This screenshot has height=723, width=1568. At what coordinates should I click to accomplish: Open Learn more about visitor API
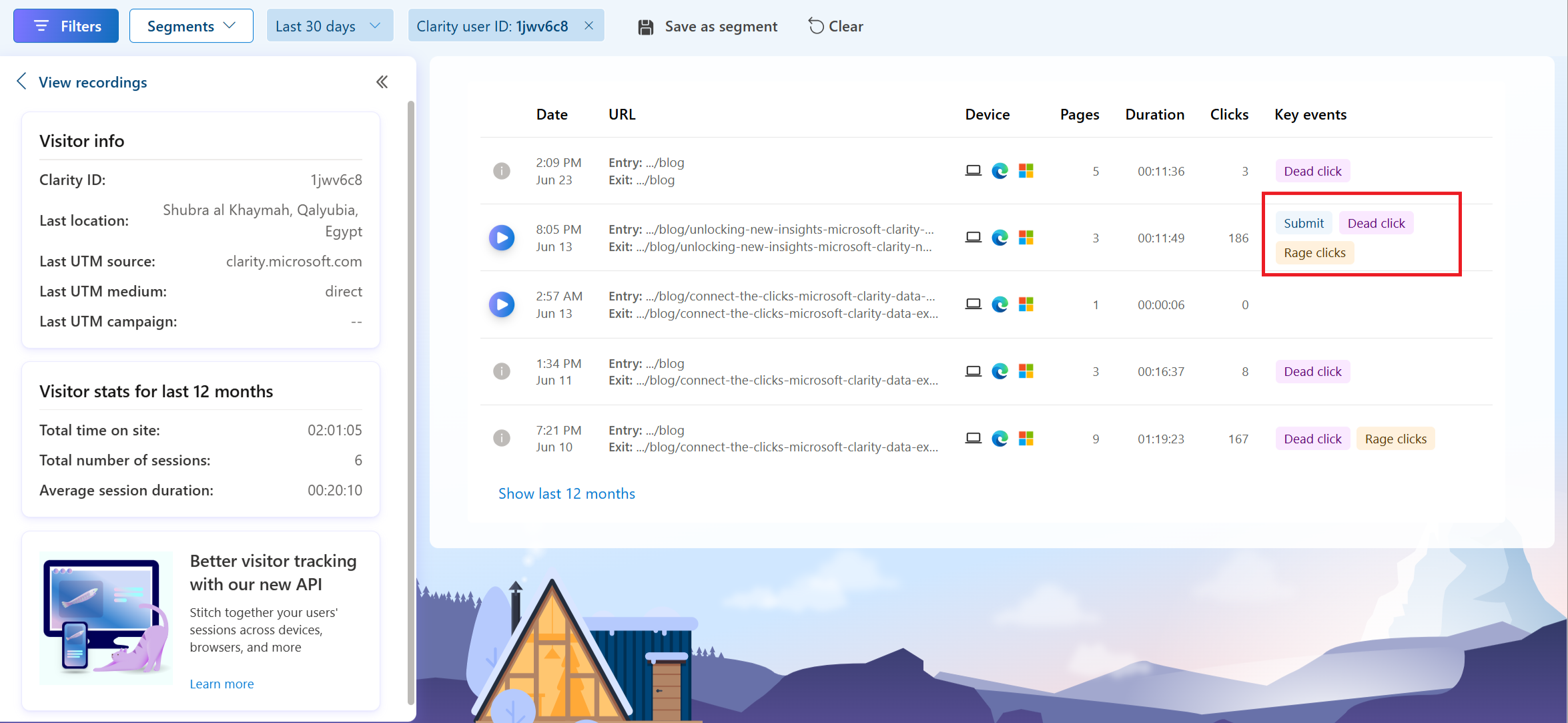click(x=222, y=684)
